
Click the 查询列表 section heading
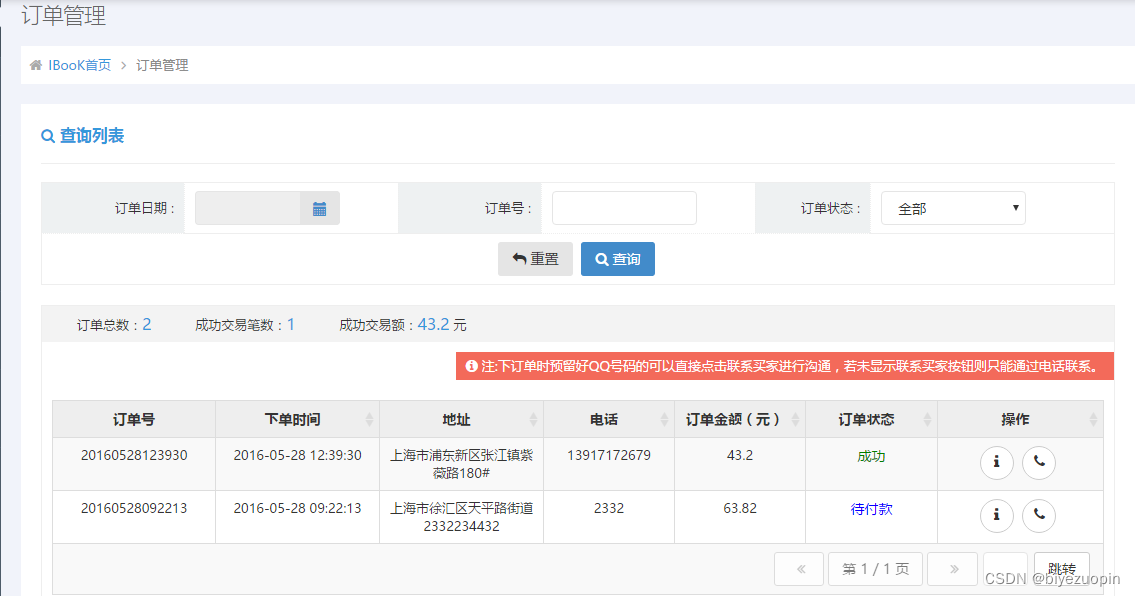91,135
